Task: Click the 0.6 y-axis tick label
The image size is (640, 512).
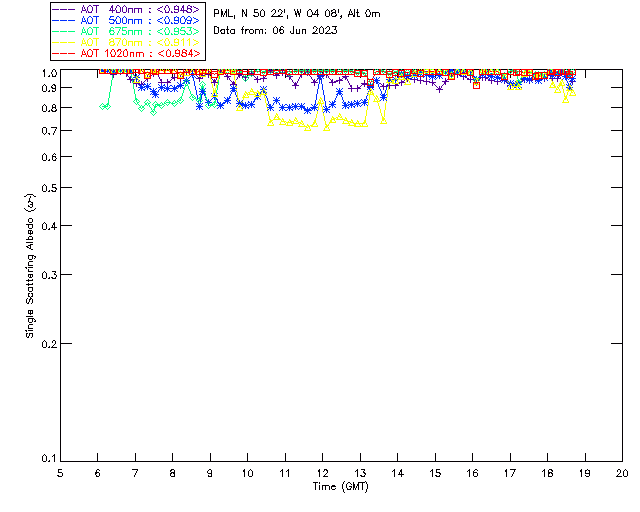Action: click(49, 157)
